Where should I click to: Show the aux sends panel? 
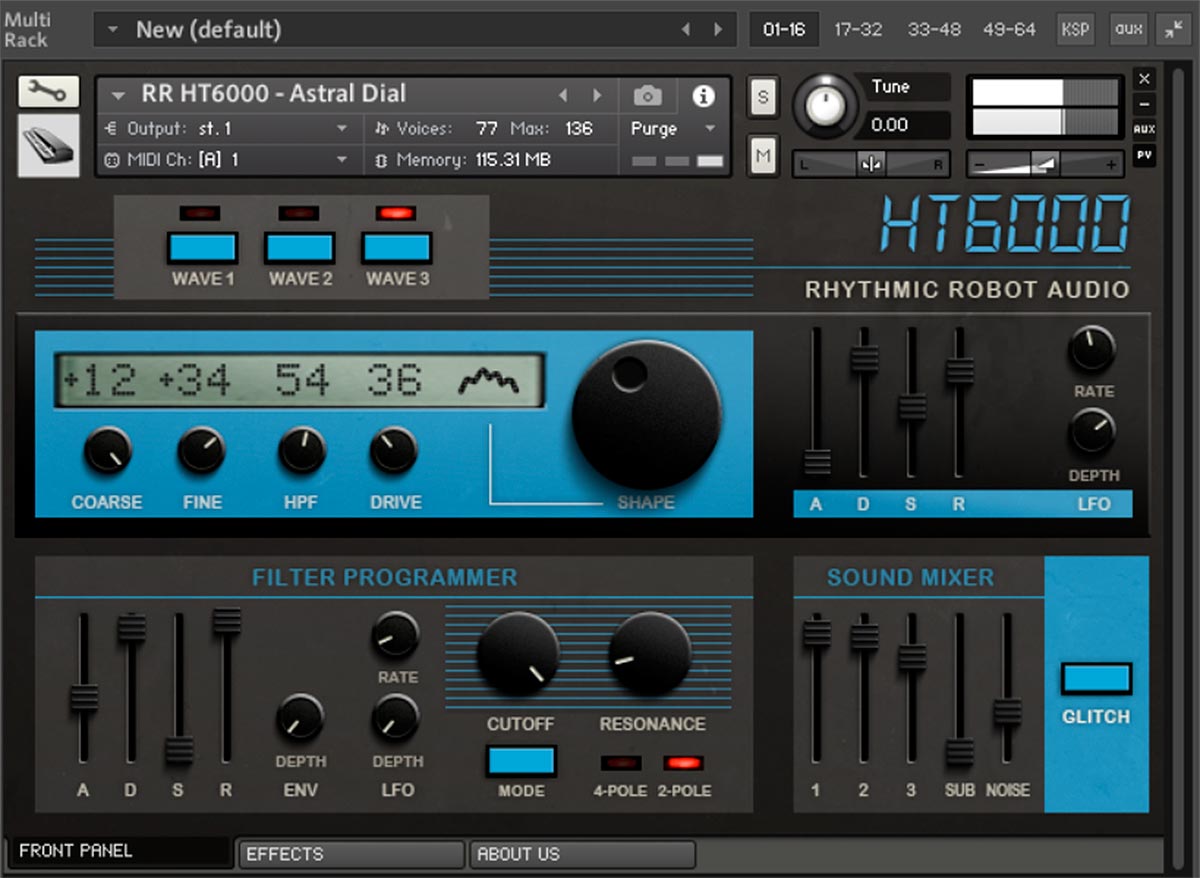coord(1129,29)
